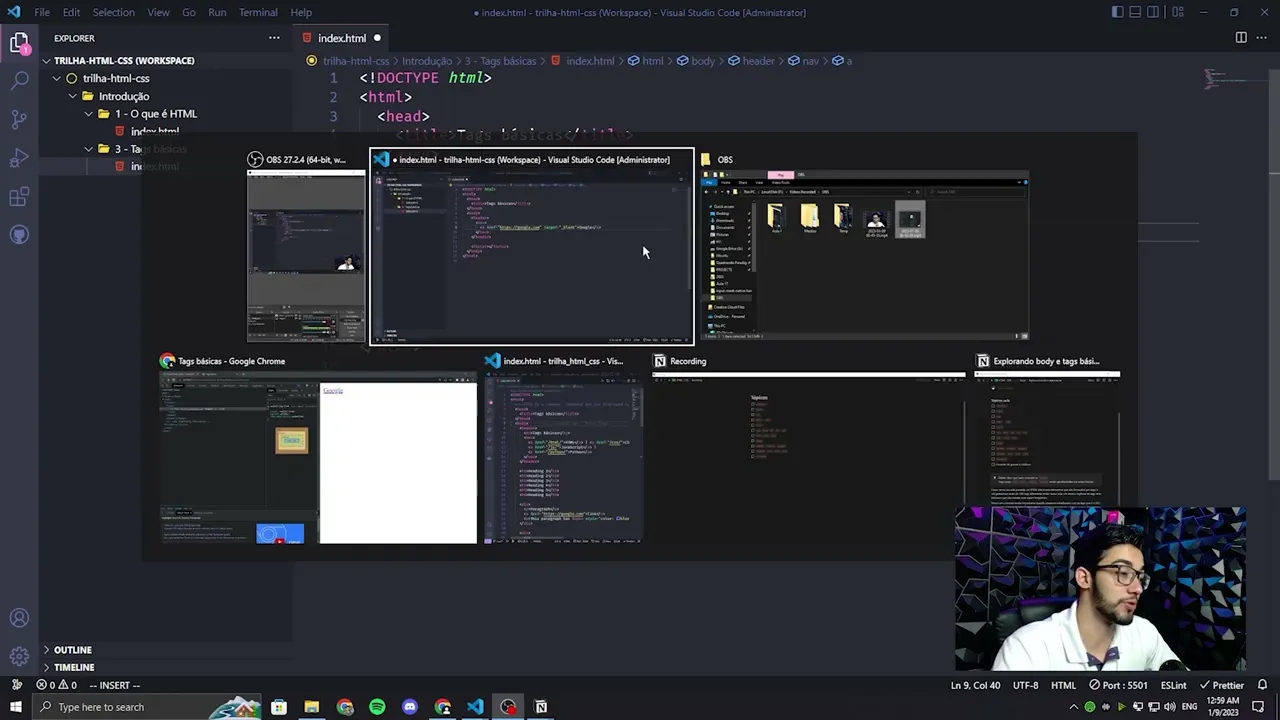
Task: Click the Split Editor Right icon
Action: (x=1241, y=38)
